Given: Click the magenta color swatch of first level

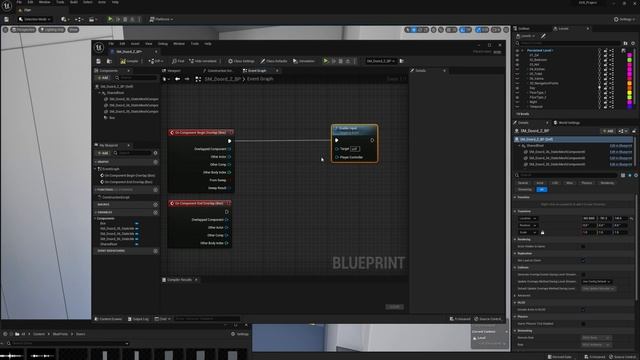Looking at the screenshot, I should 629,55.
